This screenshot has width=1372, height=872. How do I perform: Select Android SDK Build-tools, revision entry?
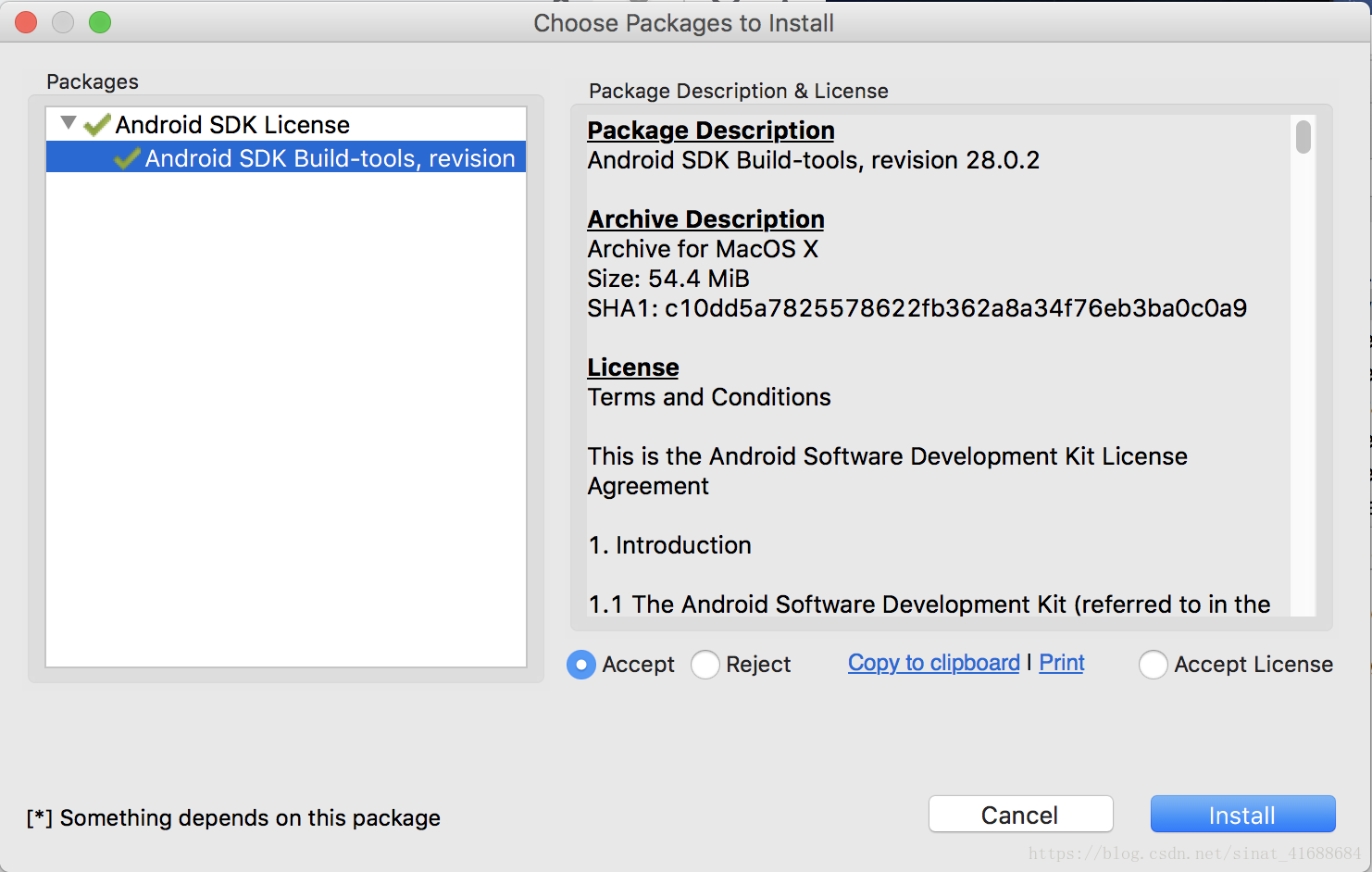330,158
